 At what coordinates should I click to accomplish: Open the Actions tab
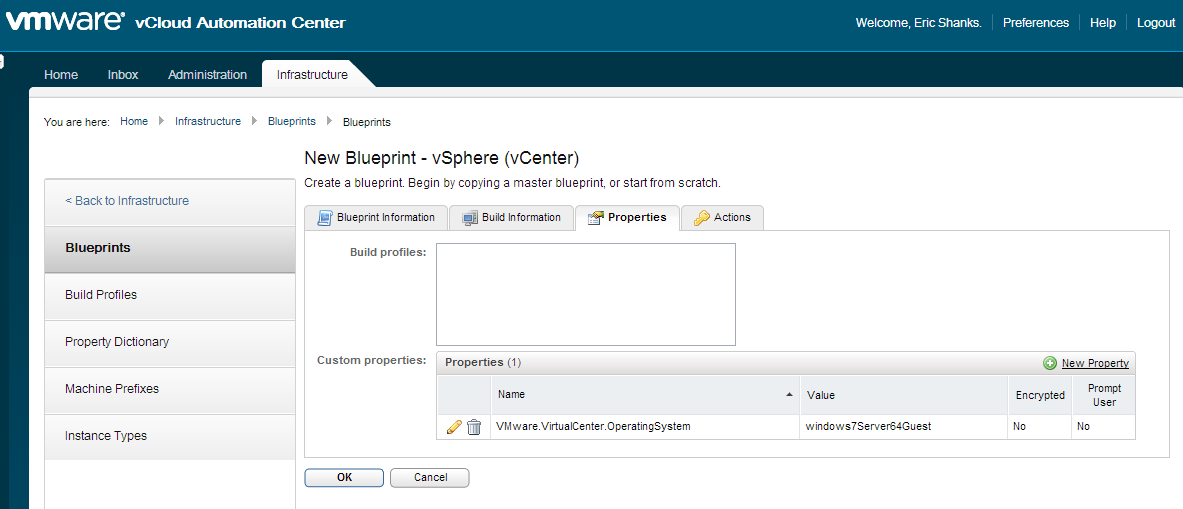(x=722, y=217)
